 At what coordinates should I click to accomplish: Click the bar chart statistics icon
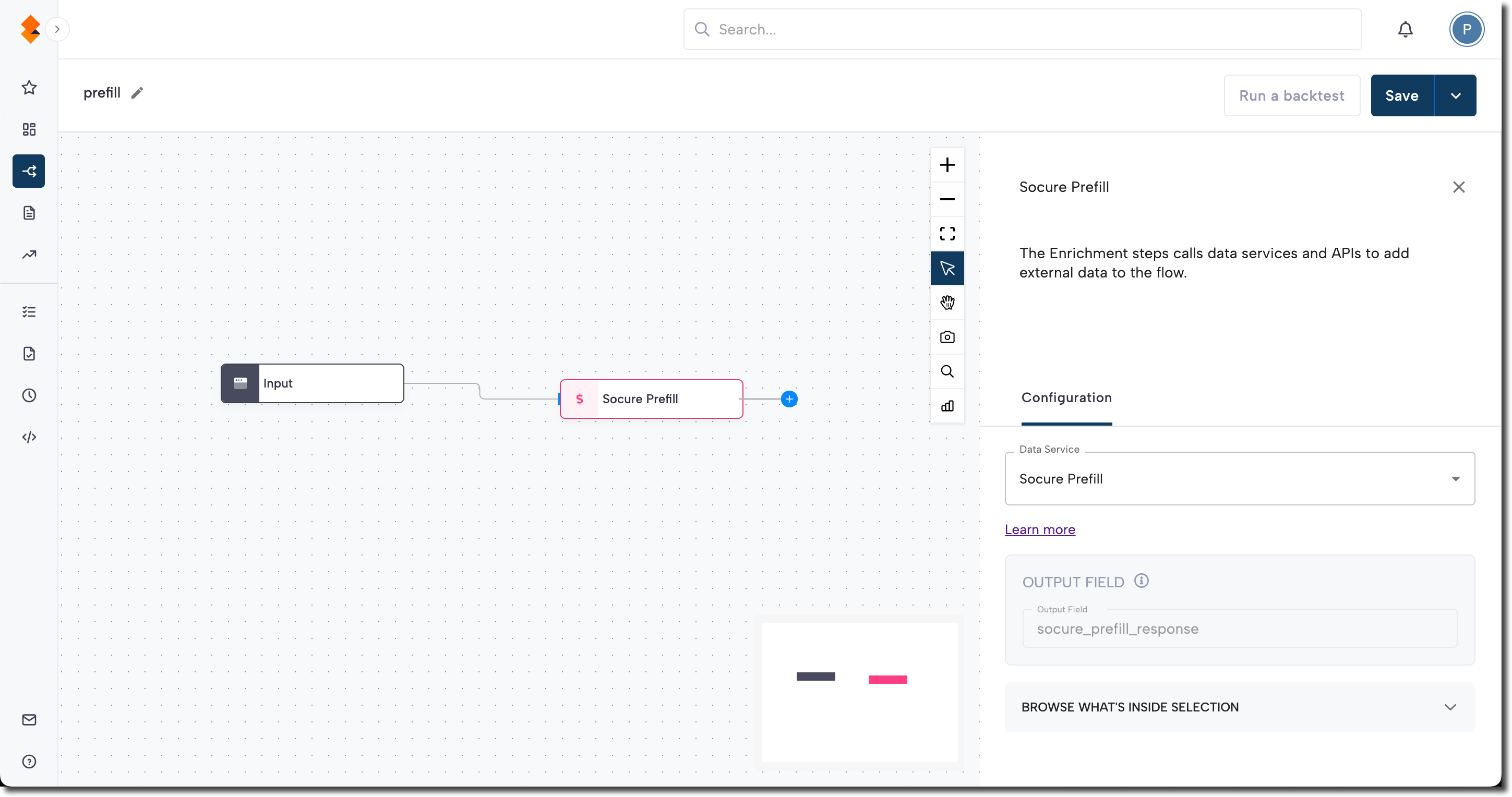(947, 406)
